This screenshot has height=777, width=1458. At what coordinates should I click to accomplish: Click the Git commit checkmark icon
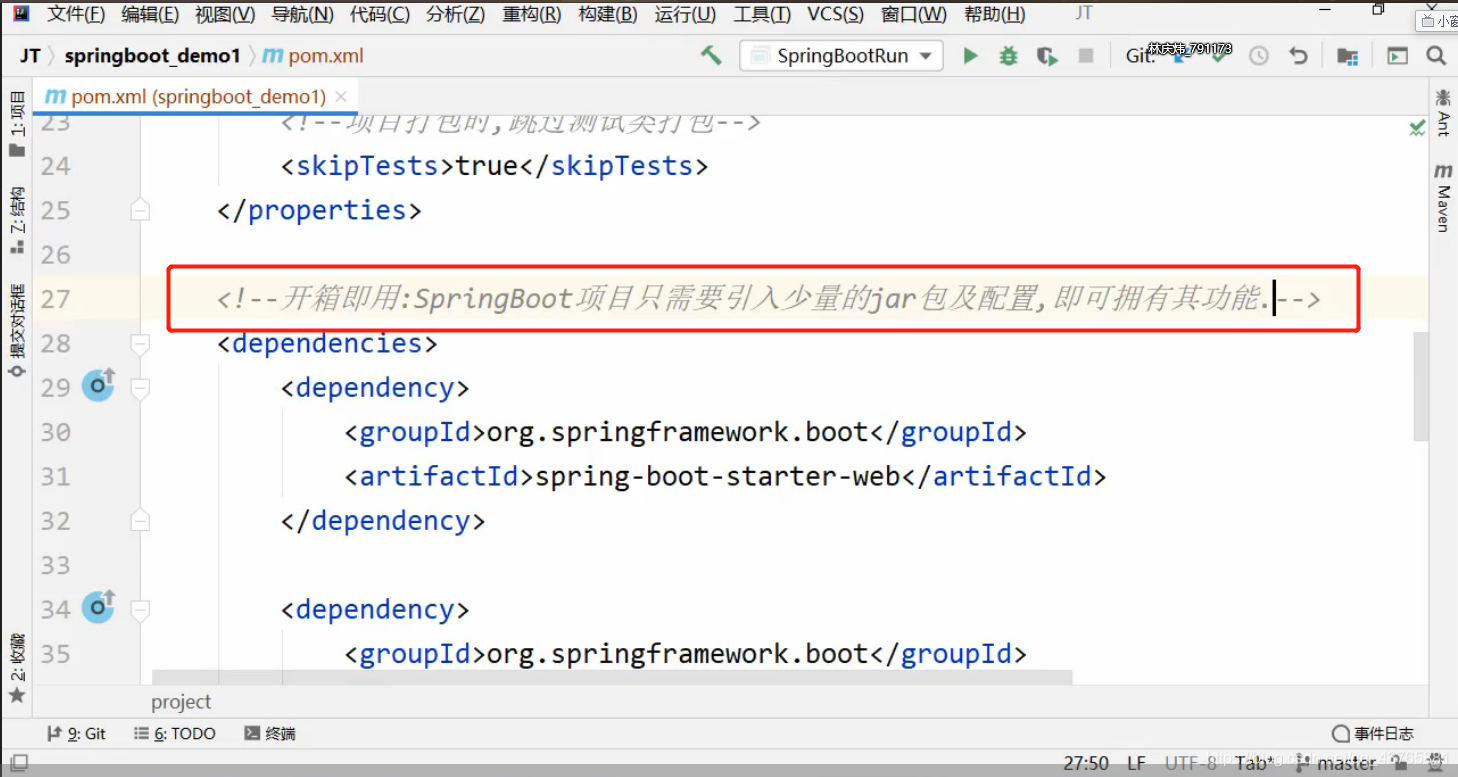(1220, 56)
